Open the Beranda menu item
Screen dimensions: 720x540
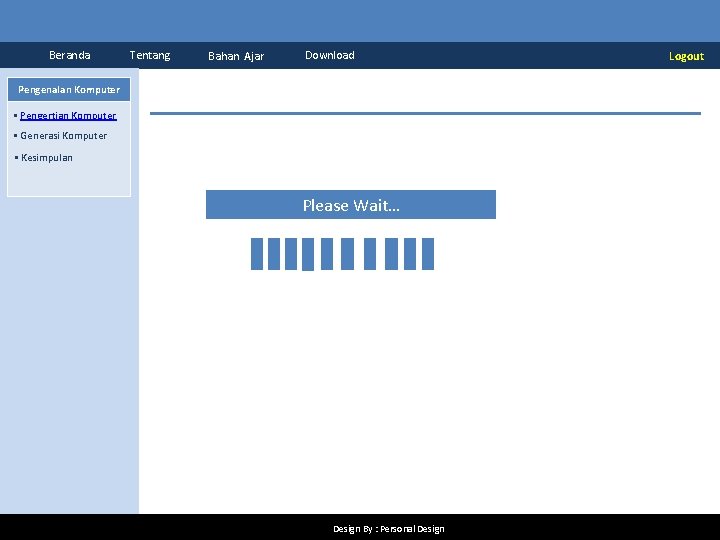tap(69, 55)
